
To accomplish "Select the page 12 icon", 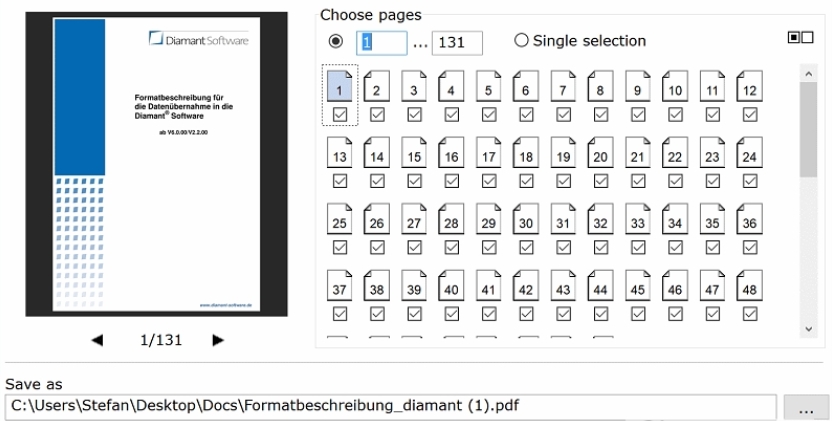I will point(750,86).
